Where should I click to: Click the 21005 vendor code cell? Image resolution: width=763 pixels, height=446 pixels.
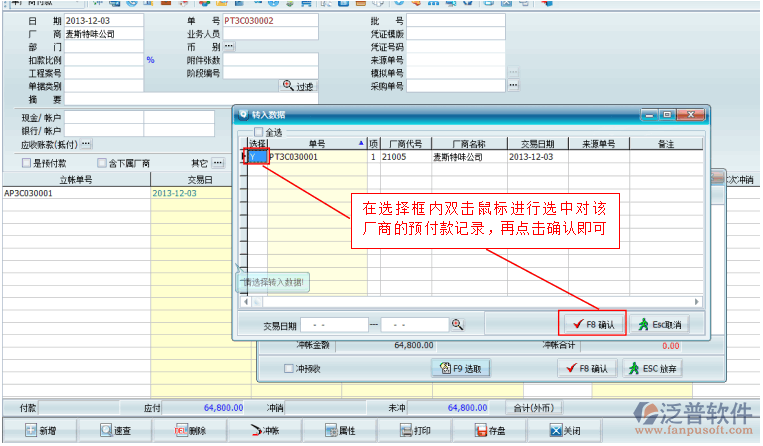tap(405, 157)
